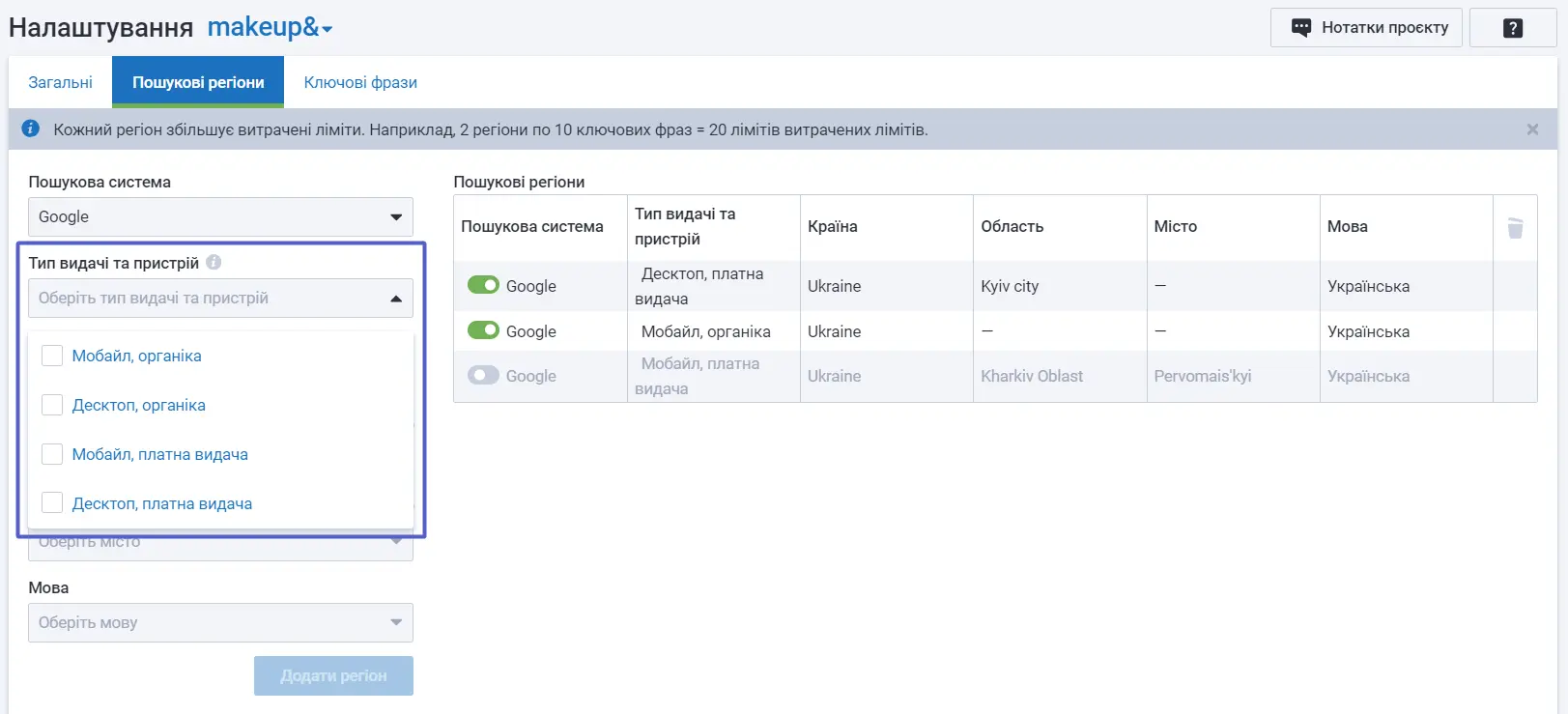Click the makeup& project name link

coord(263,27)
